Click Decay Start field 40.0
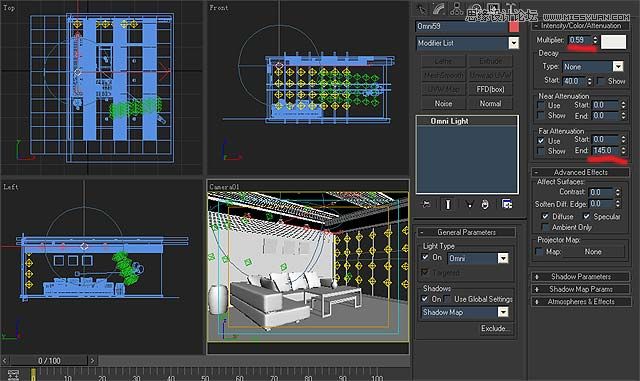The image size is (640, 381). (x=574, y=81)
